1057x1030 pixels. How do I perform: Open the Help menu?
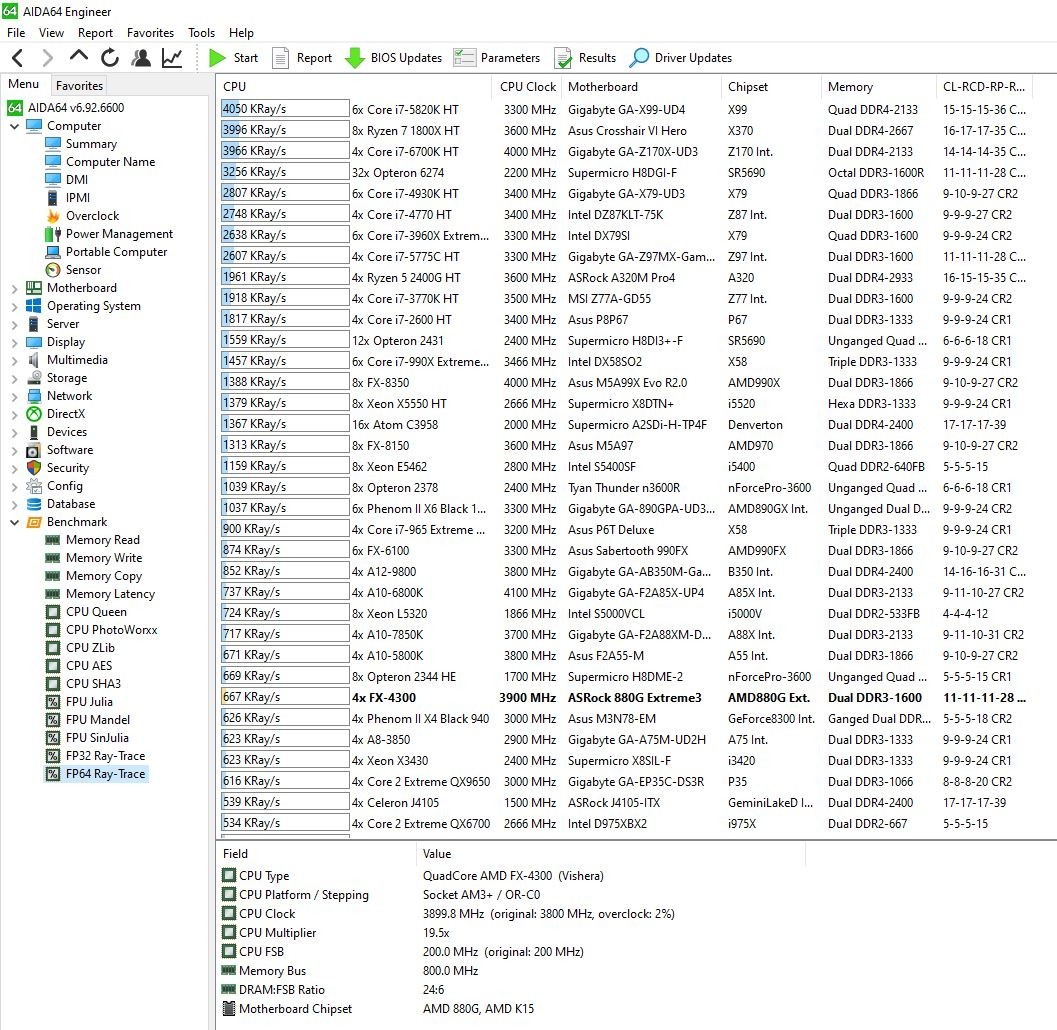point(241,32)
